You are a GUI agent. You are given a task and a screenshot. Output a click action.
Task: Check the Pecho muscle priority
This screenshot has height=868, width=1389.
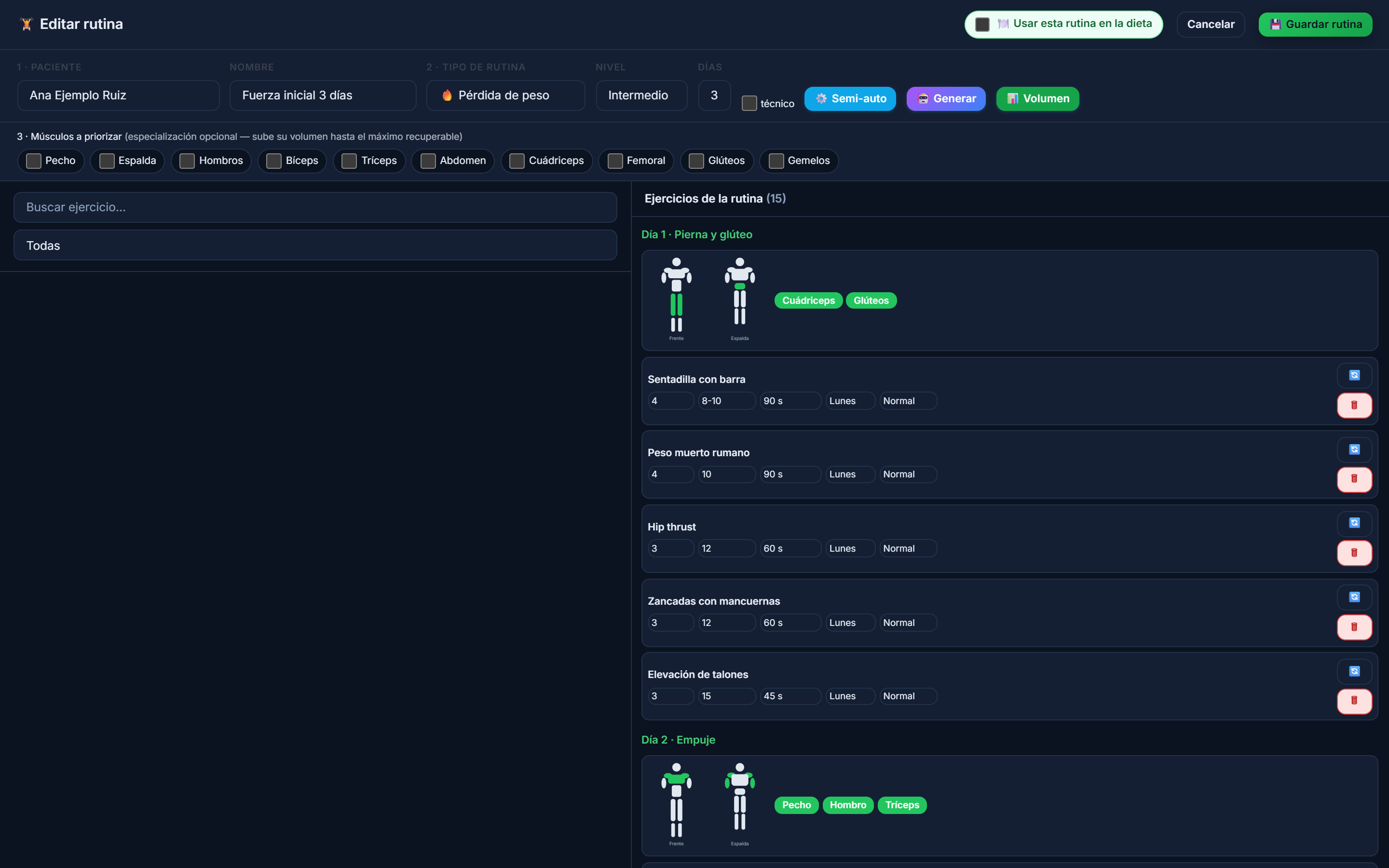coord(33,161)
